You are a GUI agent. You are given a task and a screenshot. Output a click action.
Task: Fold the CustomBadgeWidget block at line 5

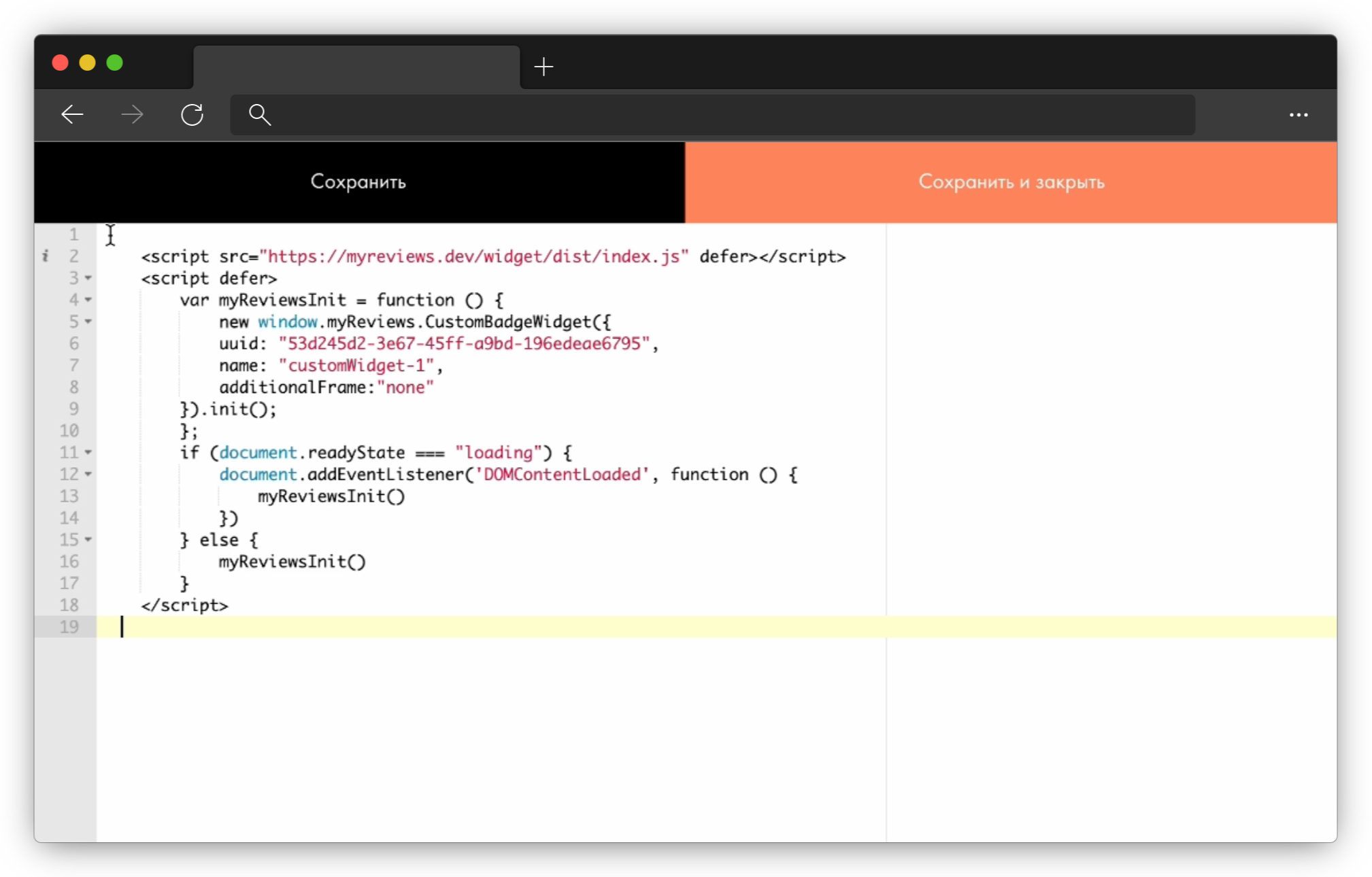tap(88, 322)
